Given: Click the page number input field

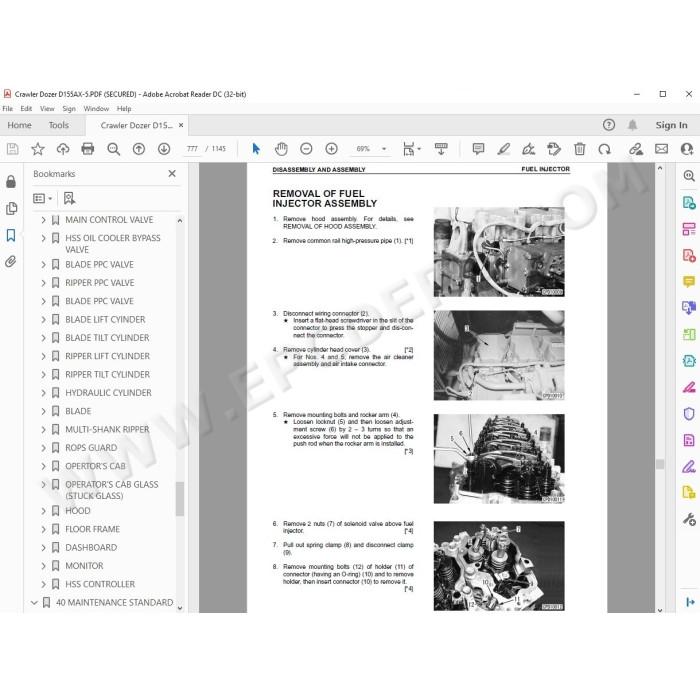Looking at the screenshot, I should coord(192,149).
